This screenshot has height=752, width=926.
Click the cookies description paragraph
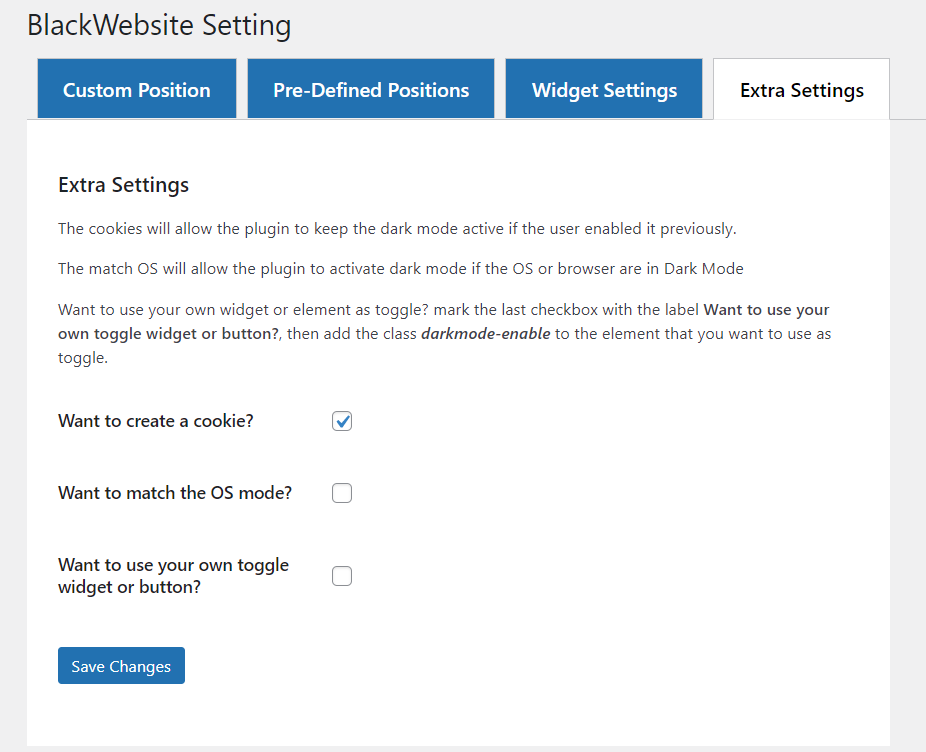397,229
